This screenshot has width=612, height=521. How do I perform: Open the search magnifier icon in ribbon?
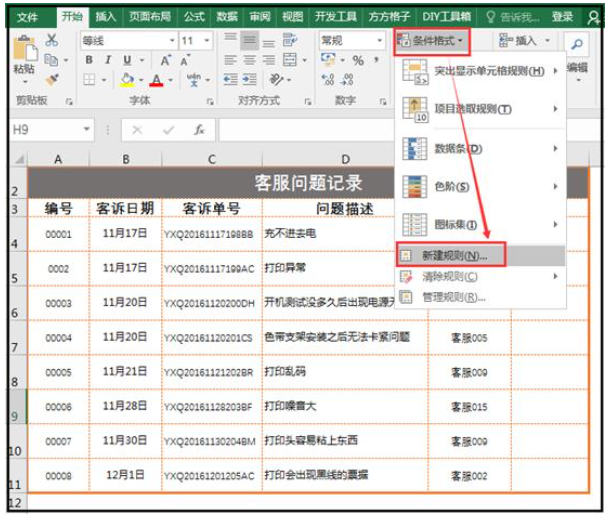[577, 43]
